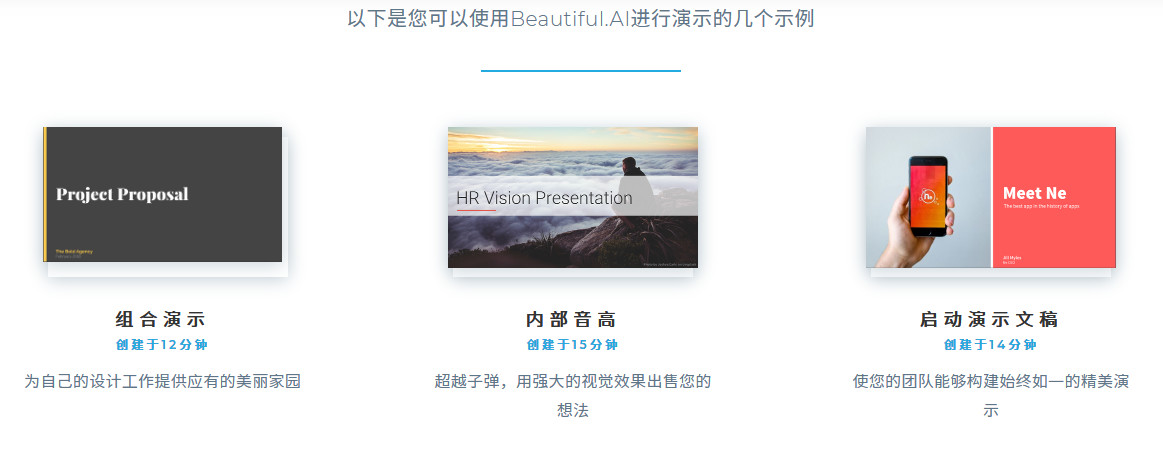This screenshot has width=1163, height=449.
Task: Click the description starting with 使您的团队
Action: (991, 396)
